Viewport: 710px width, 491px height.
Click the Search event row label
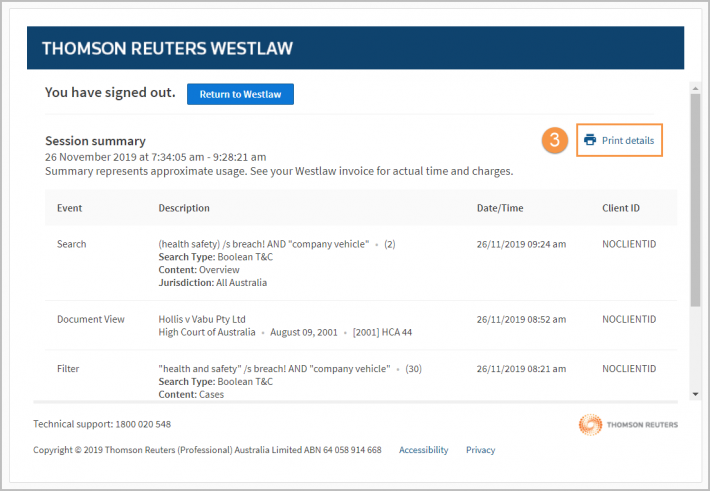pyautogui.click(x=72, y=244)
